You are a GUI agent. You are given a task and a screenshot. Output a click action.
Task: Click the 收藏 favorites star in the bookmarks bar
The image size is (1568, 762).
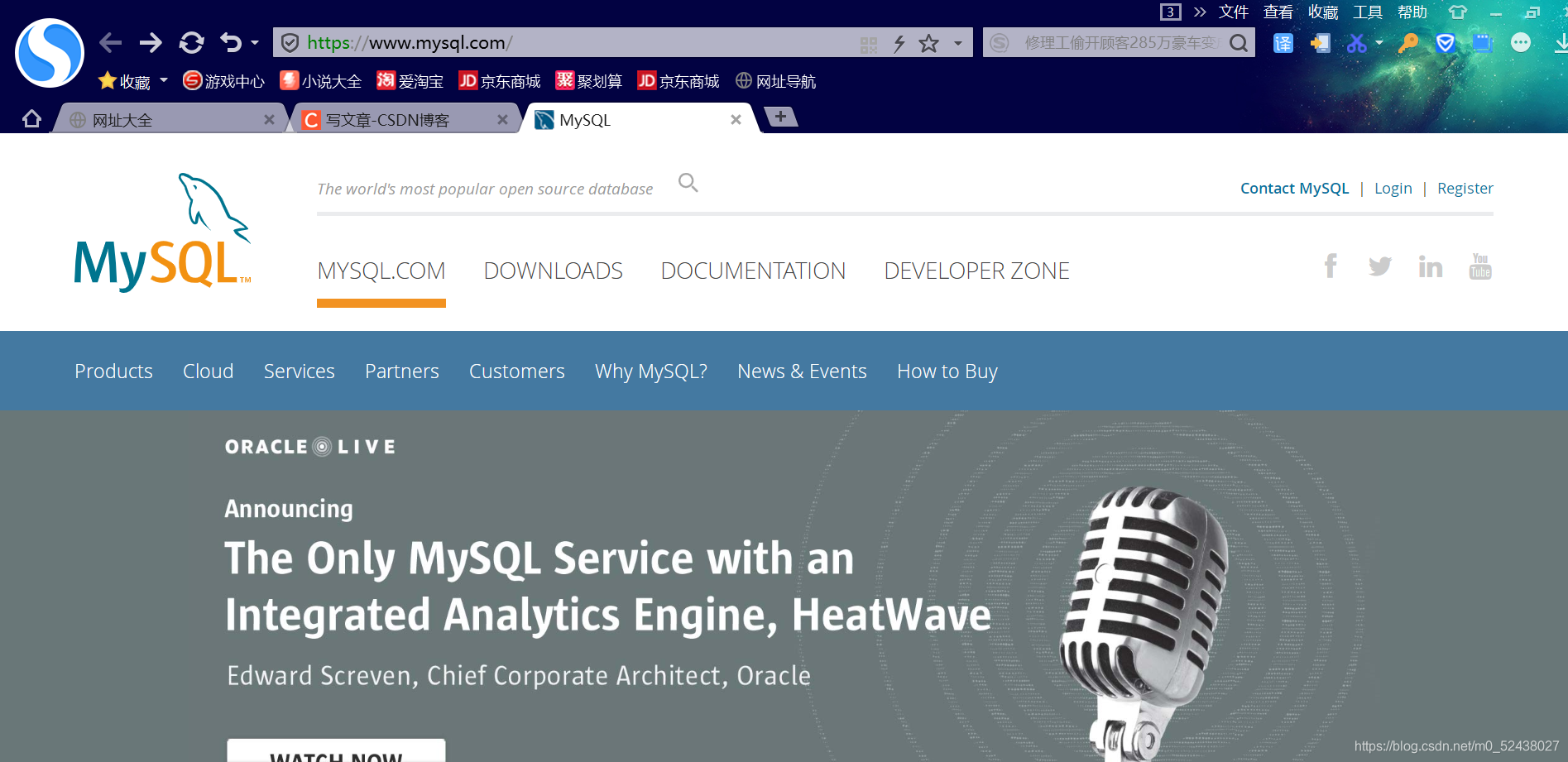(124, 81)
